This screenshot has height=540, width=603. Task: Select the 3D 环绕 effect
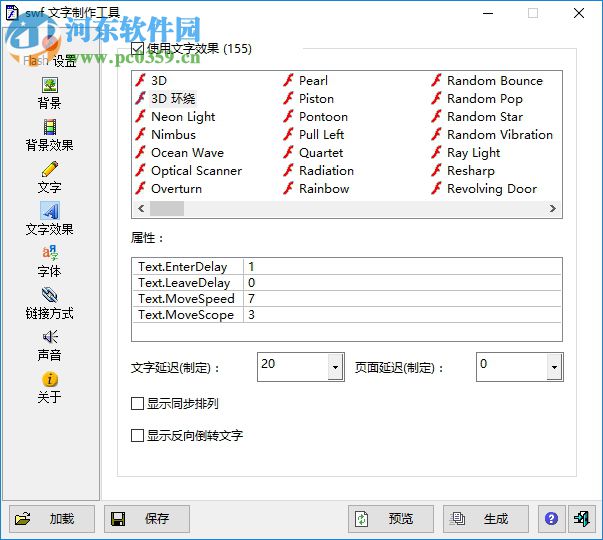(x=173, y=98)
